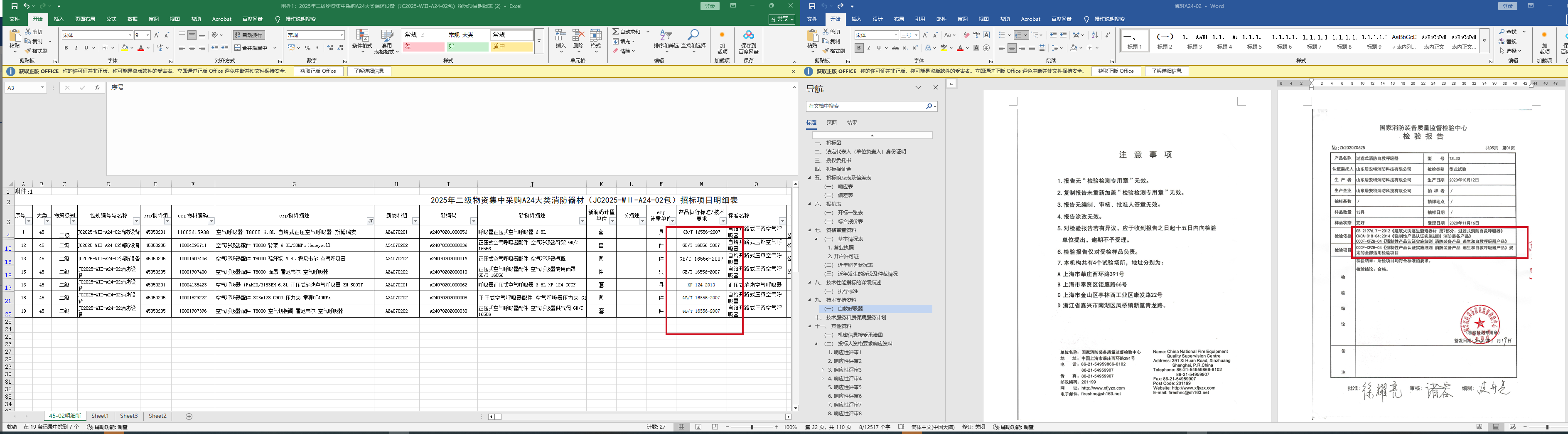
Task: Click 了解详细信息 in Excel's yellow bar
Action: point(369,71)
